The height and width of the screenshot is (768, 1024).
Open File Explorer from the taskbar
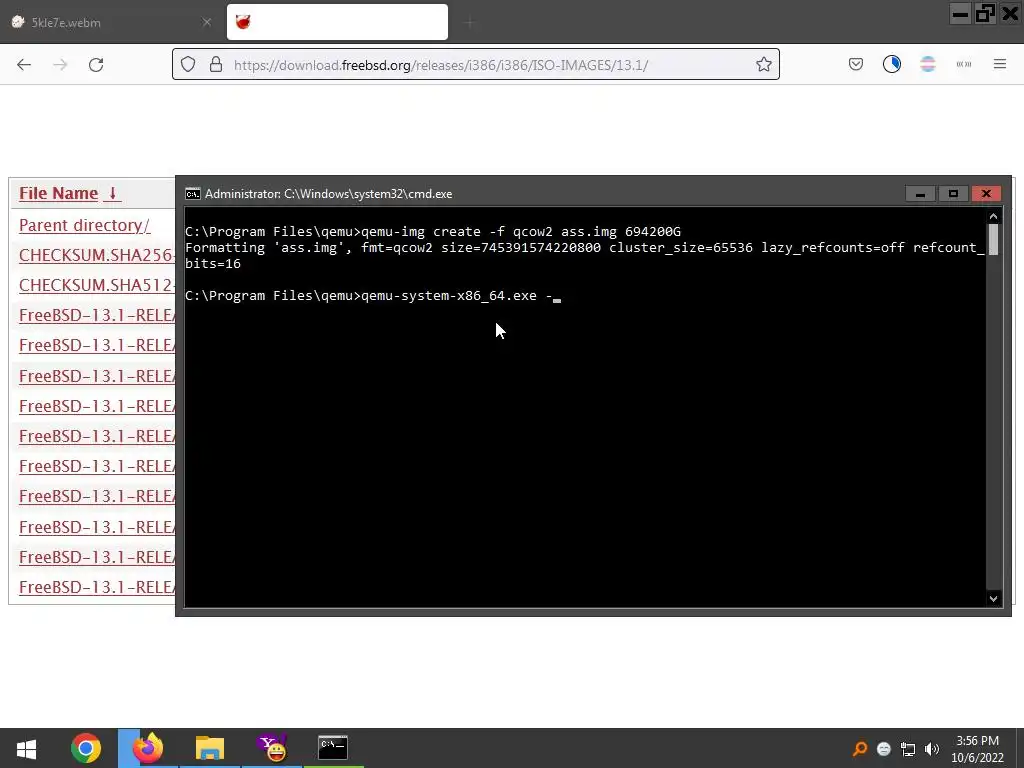[x=210, y=748]
